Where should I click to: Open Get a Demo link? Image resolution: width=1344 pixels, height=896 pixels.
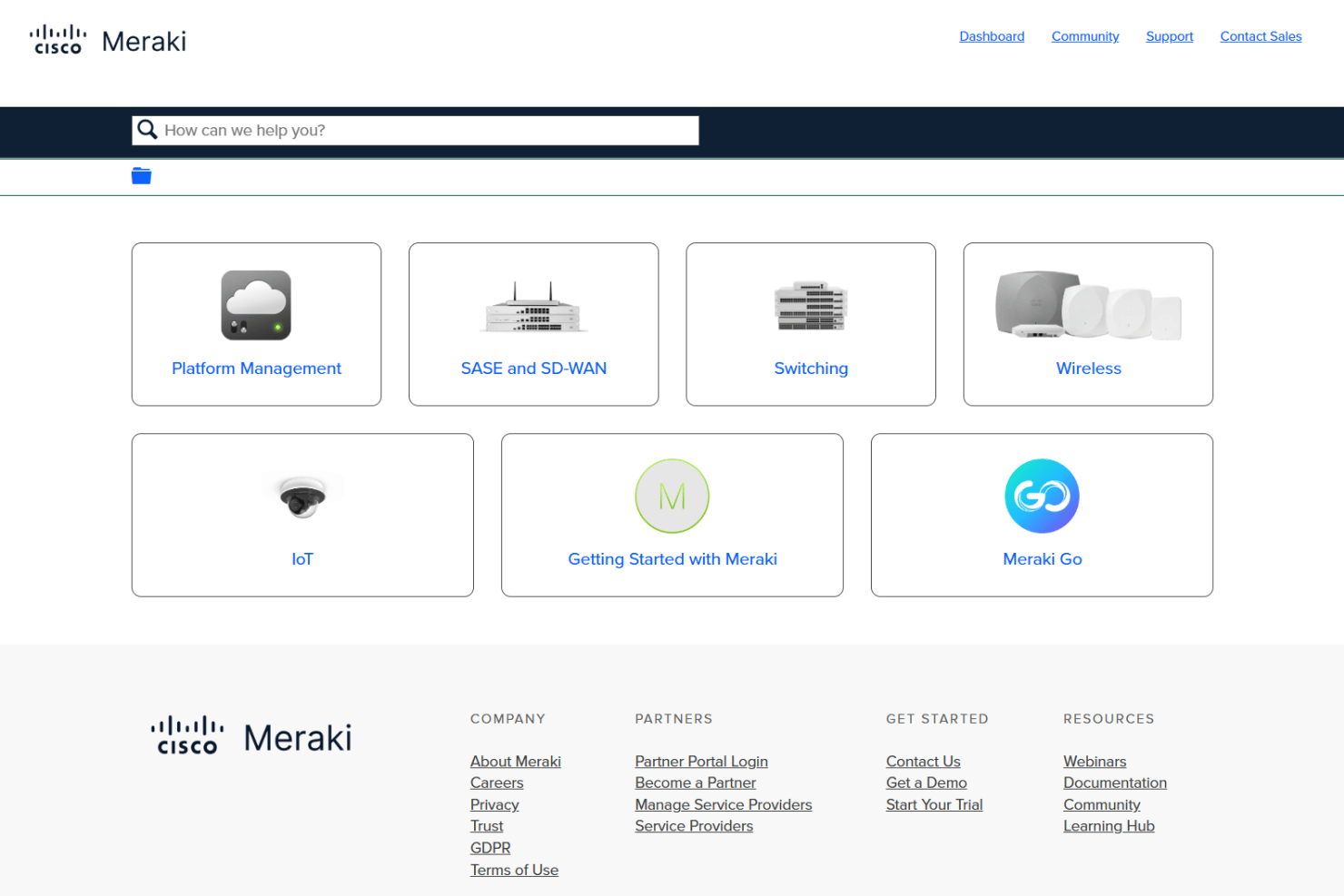pyautogui.click(x=926, y=783)
